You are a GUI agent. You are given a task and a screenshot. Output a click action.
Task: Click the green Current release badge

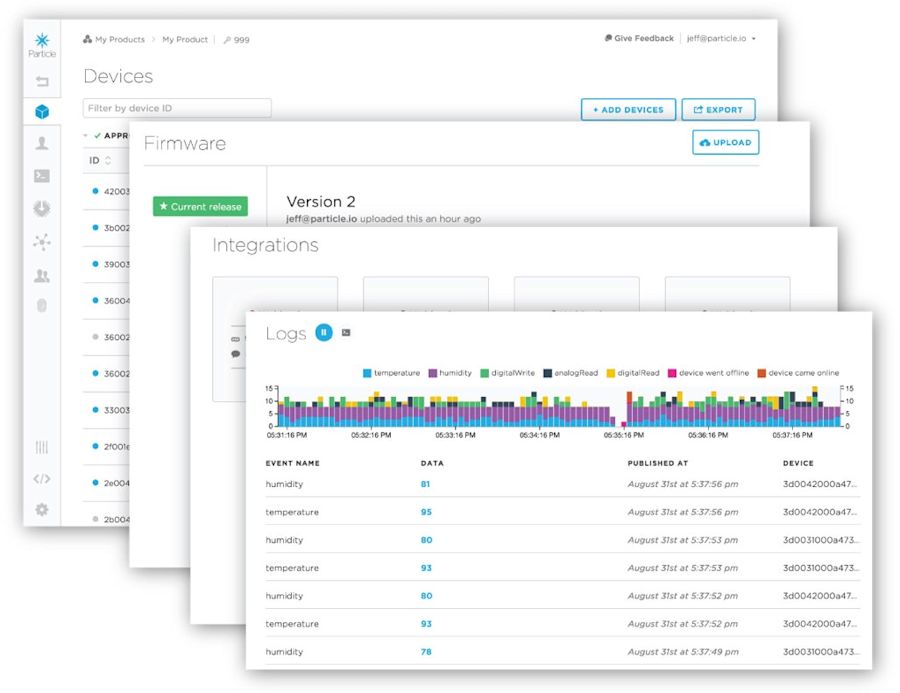pyautogui.click(x=200, y=207)
